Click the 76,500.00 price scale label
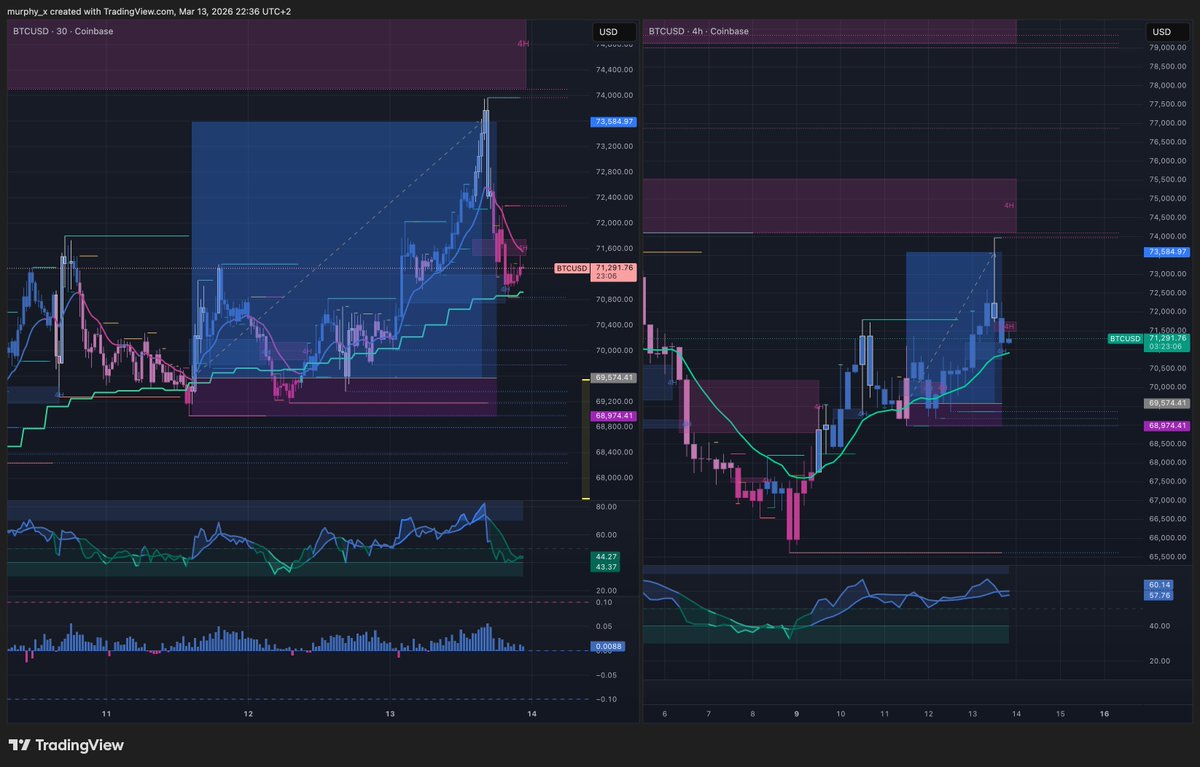This screenshot has height=767, width=1200. click(1166, 142)
